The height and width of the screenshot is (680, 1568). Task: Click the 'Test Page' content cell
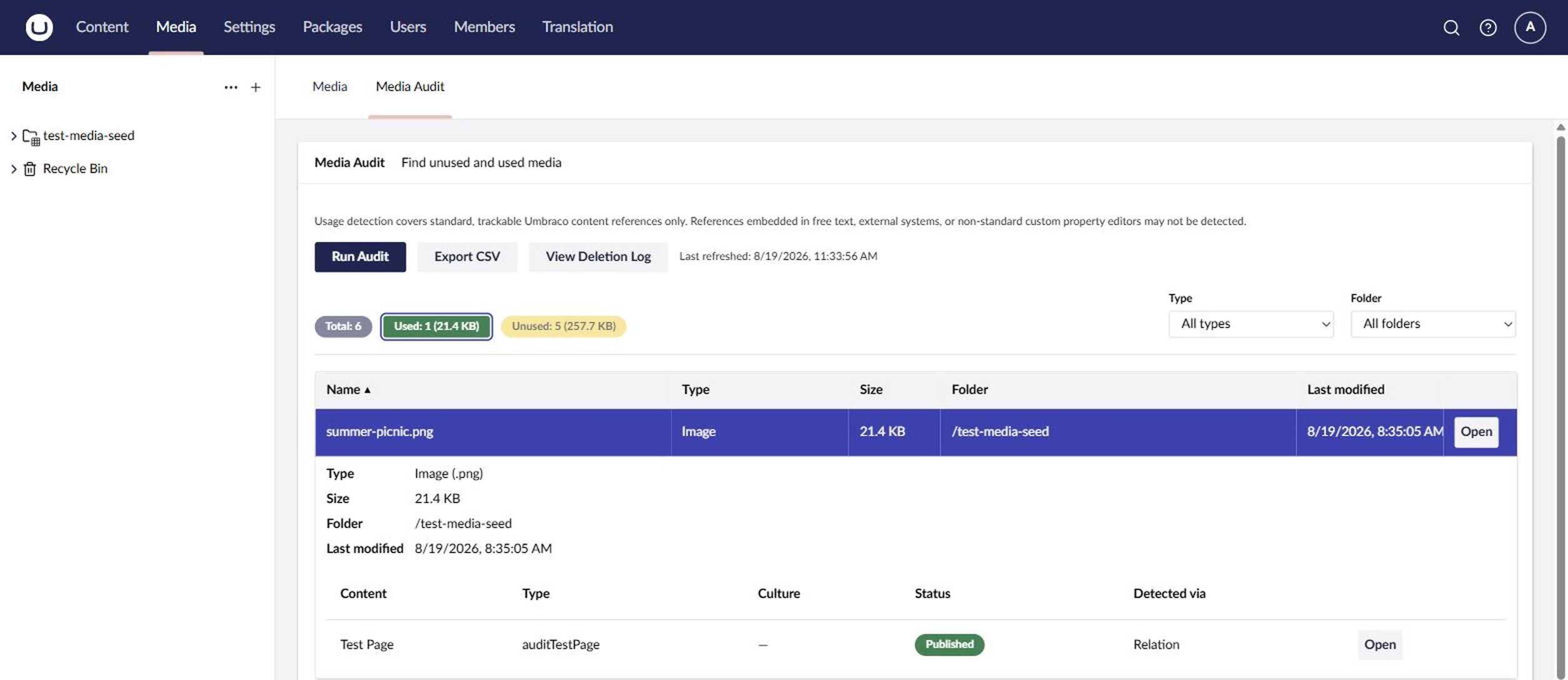(x=366, y=644)
